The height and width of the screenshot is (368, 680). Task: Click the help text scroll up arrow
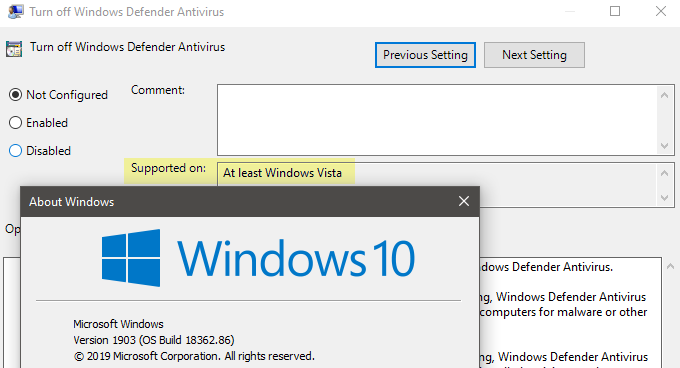click(670, 266)
